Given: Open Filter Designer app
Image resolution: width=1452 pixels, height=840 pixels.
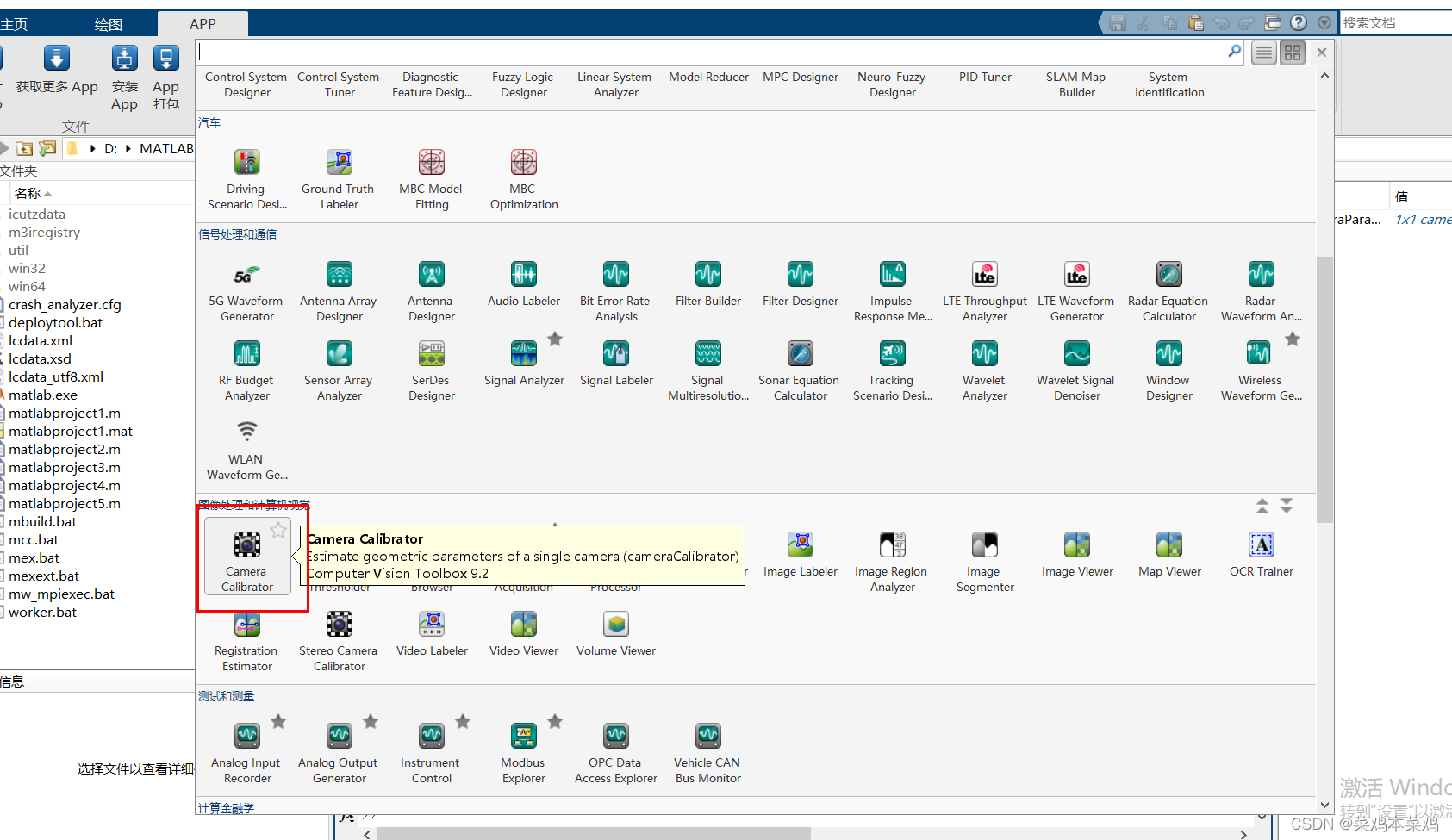Looking at the screenshot, I should click(x=801, y=284).
